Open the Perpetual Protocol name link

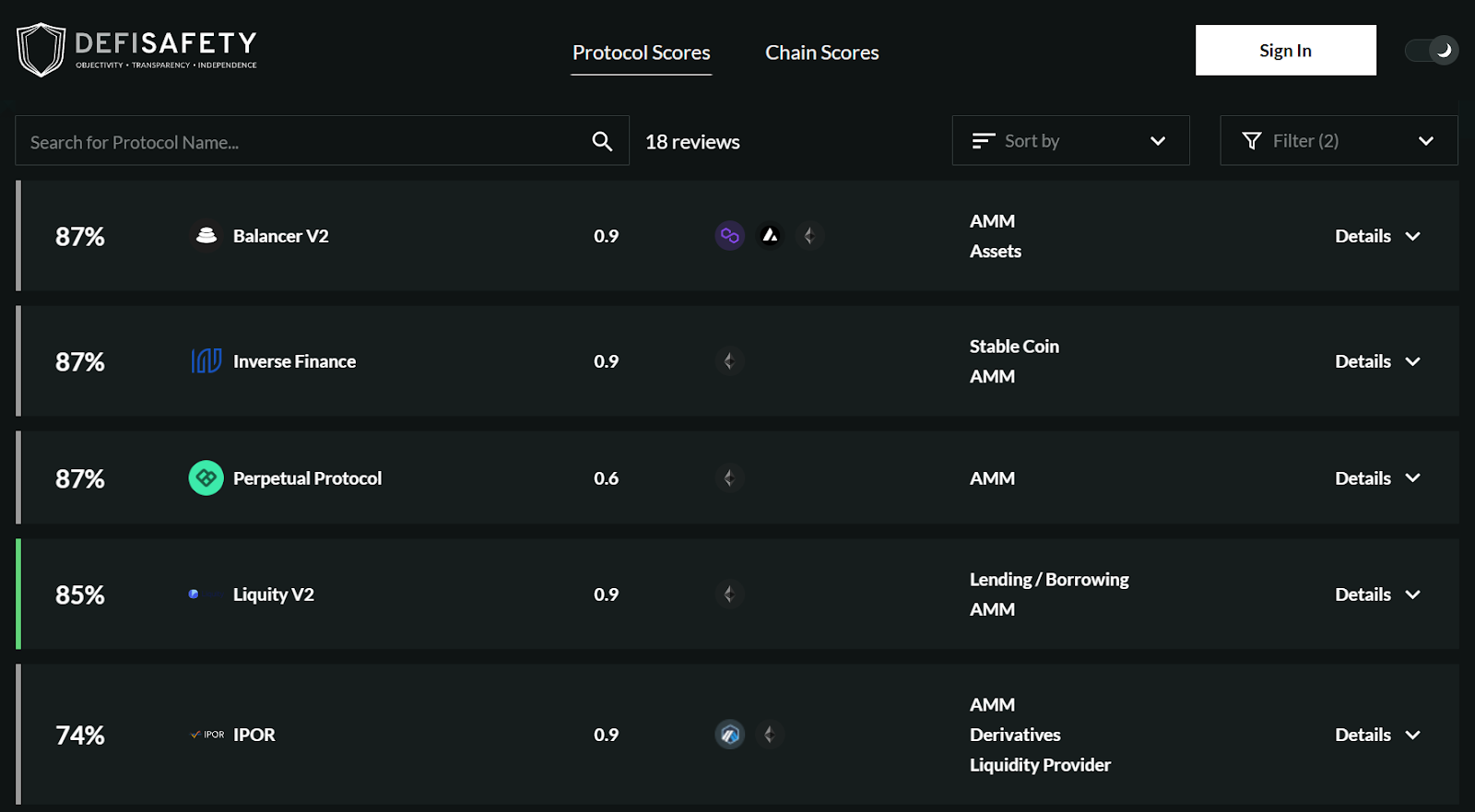click(308, 478)
